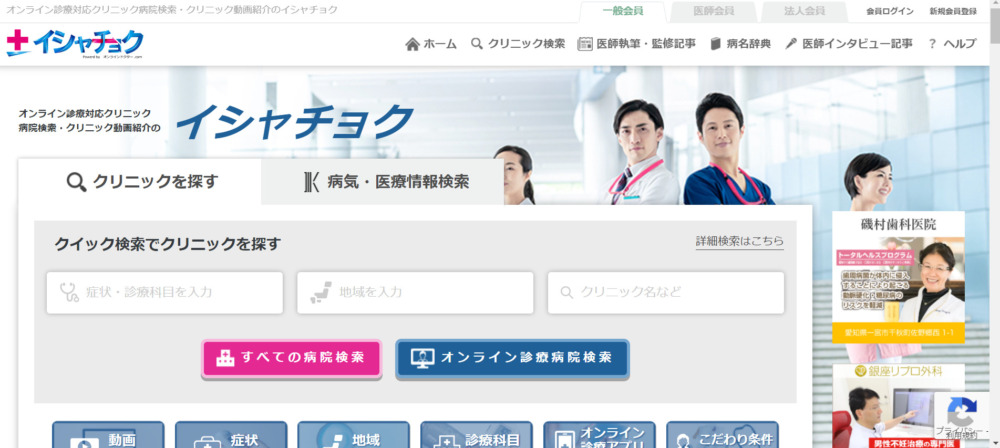Focus the 症状・診療科目を入力 field
1000x448 pixels.
coord(165,293)
